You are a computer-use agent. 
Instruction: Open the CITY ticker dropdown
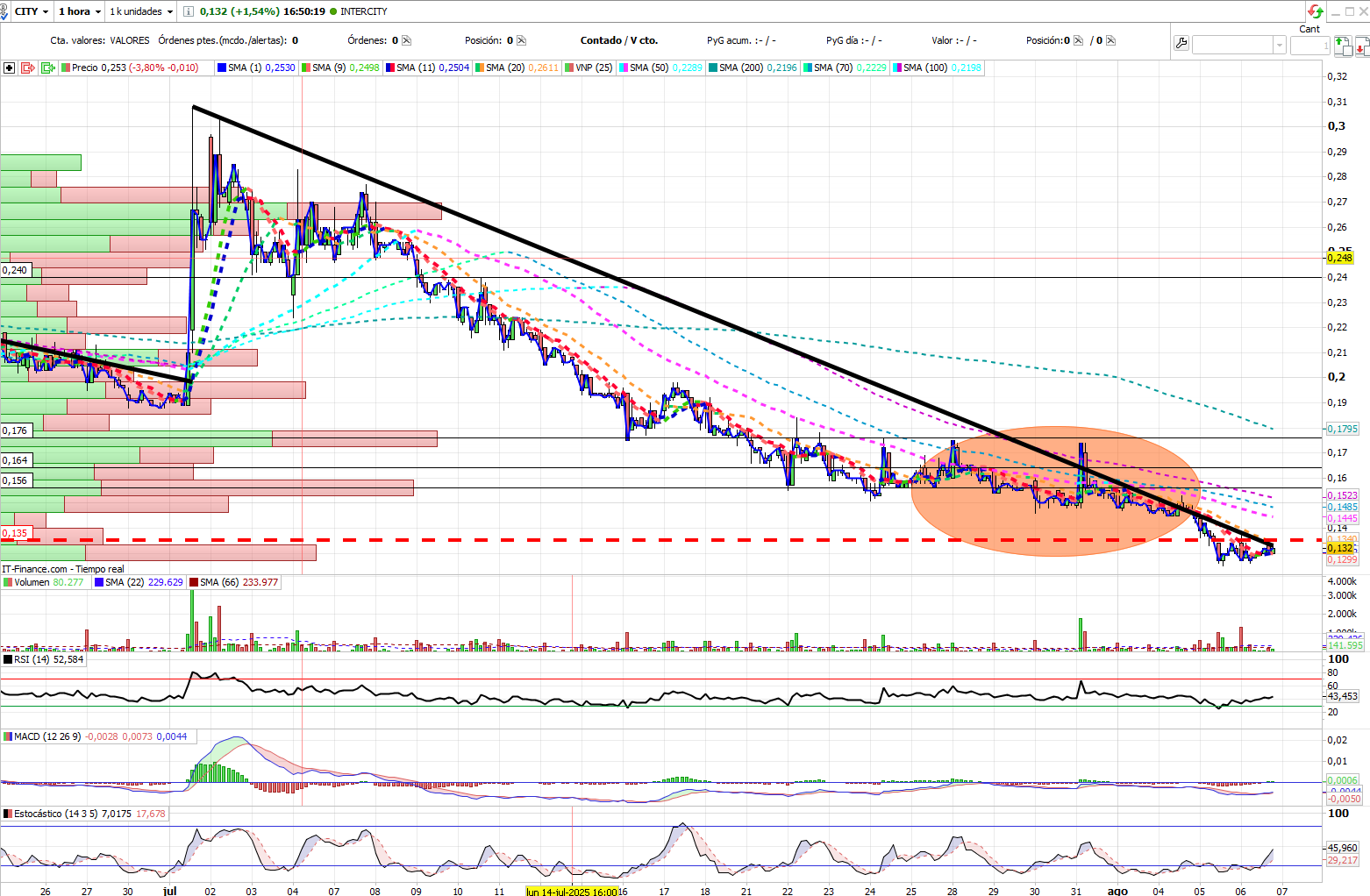[x=32, y=11]
